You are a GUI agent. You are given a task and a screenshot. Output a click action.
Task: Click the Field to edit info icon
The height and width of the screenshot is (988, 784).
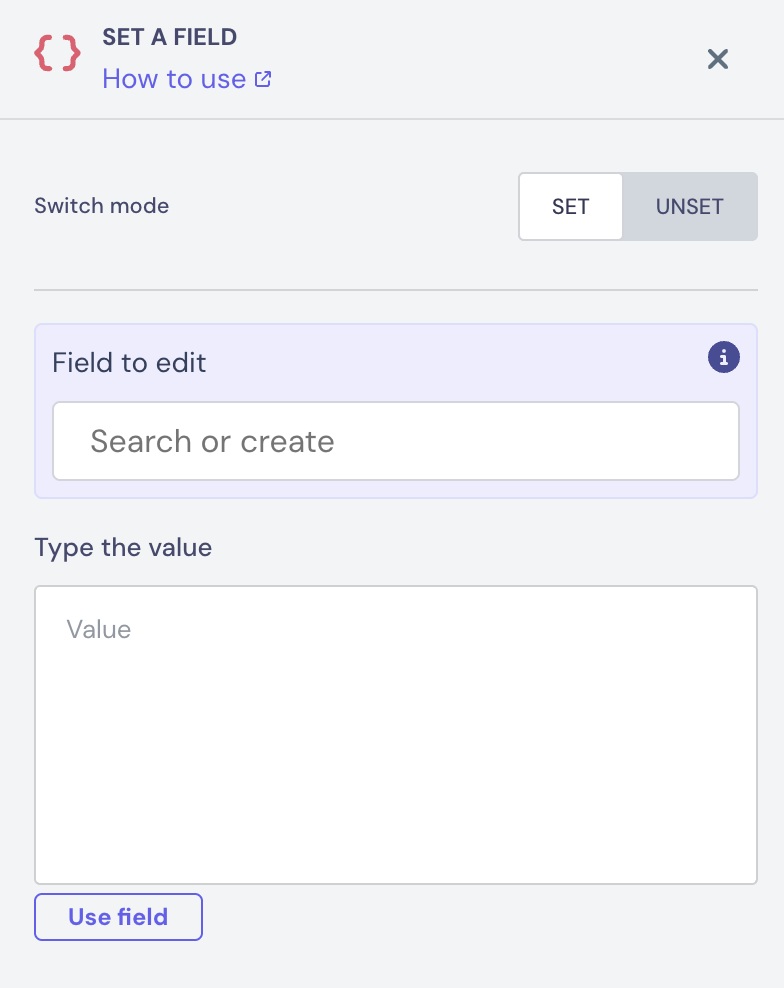(723, 356)
